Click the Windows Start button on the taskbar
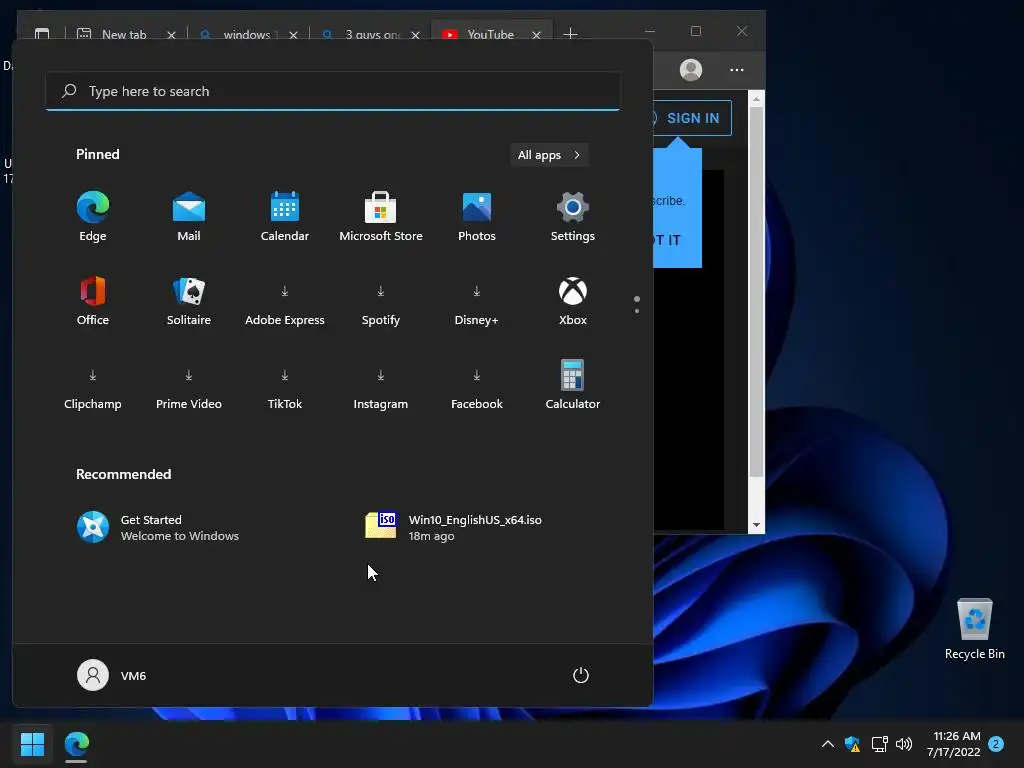This screenshot has height=768, width=1024. 32,744
